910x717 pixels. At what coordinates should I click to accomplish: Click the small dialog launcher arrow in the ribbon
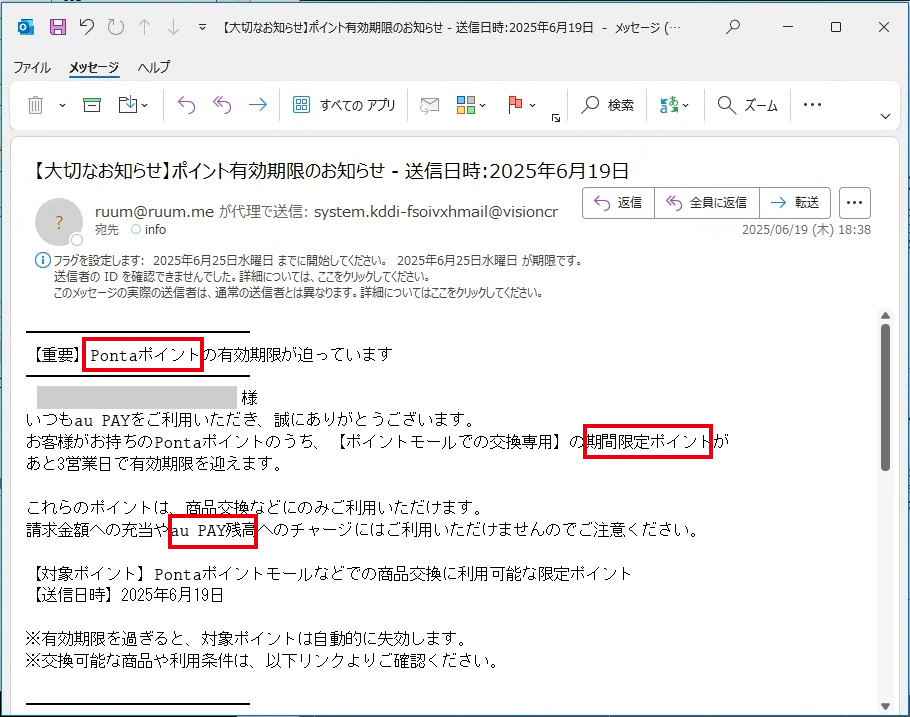[556, 118]
